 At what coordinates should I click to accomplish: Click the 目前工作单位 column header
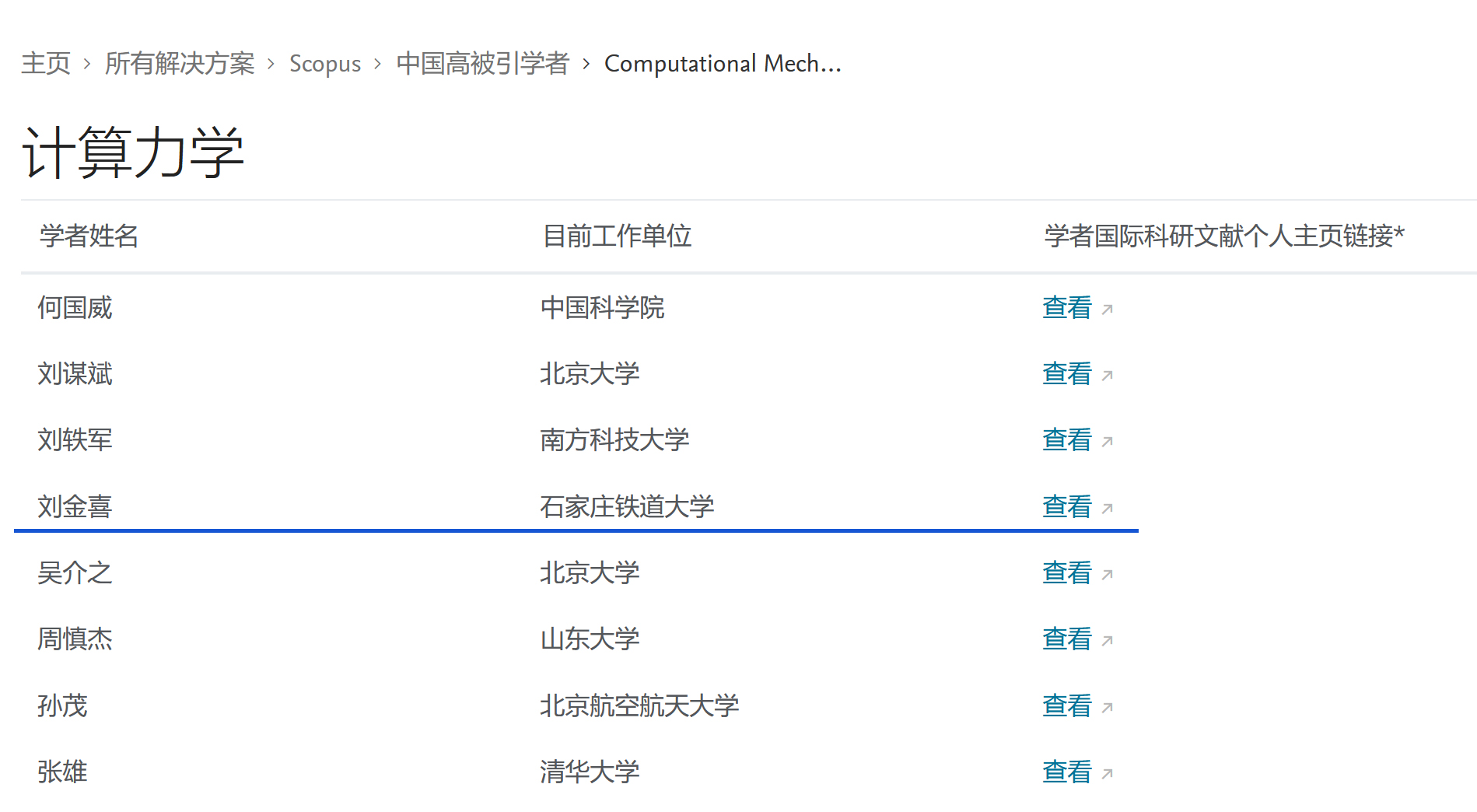[x=617, y=236]
